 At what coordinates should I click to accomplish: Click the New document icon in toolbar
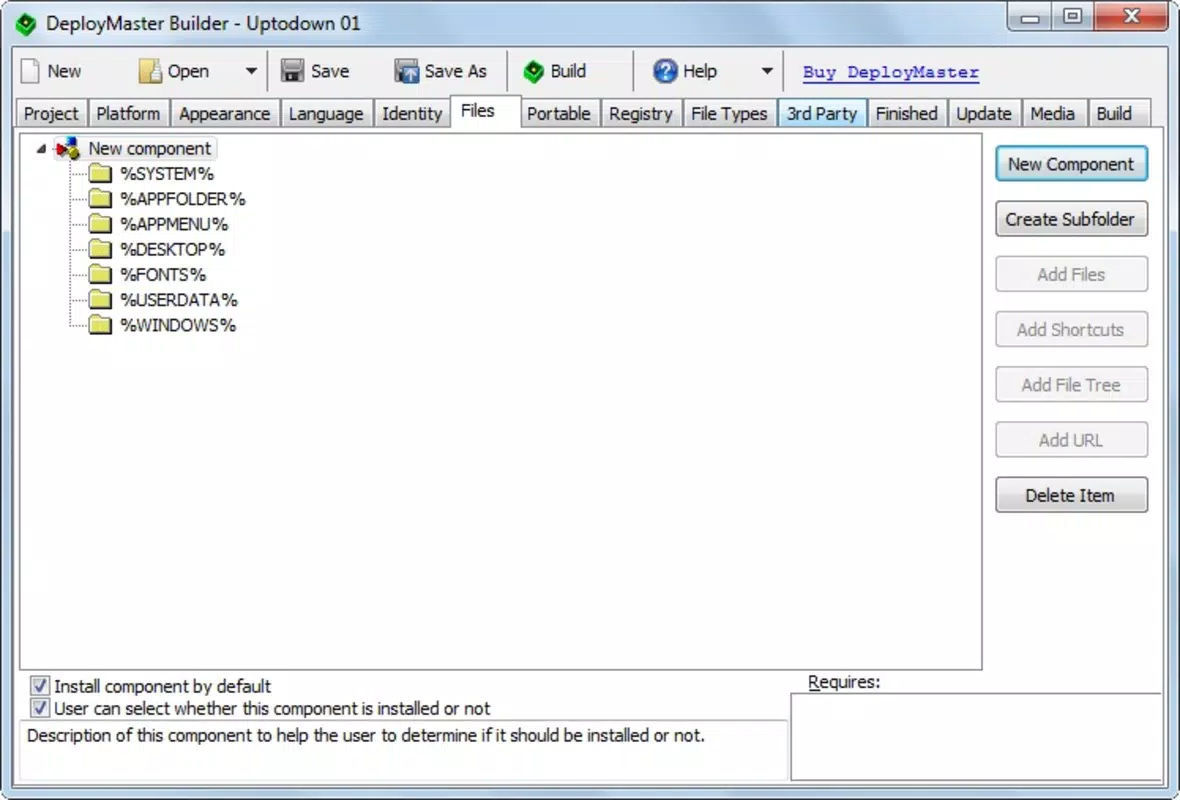(30, 71)
